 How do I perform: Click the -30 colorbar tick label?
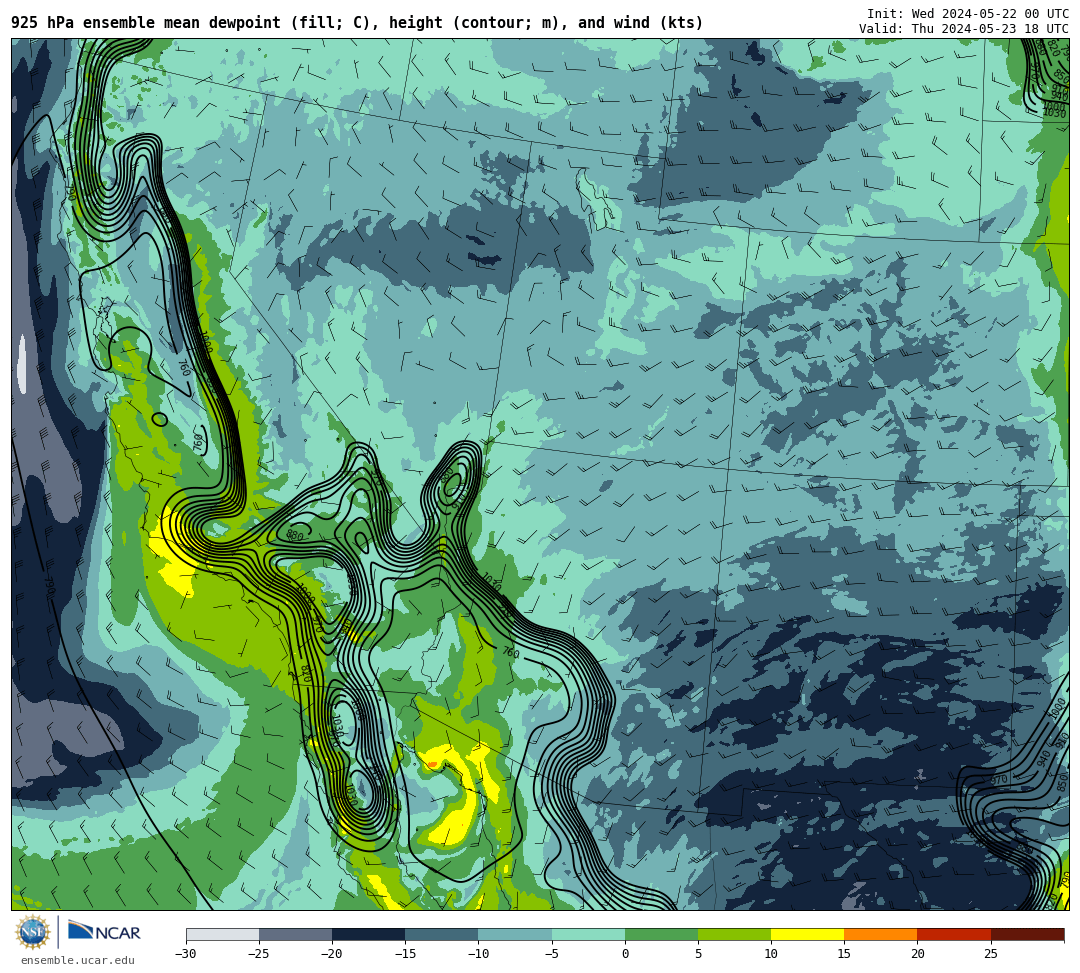point(186,954)
